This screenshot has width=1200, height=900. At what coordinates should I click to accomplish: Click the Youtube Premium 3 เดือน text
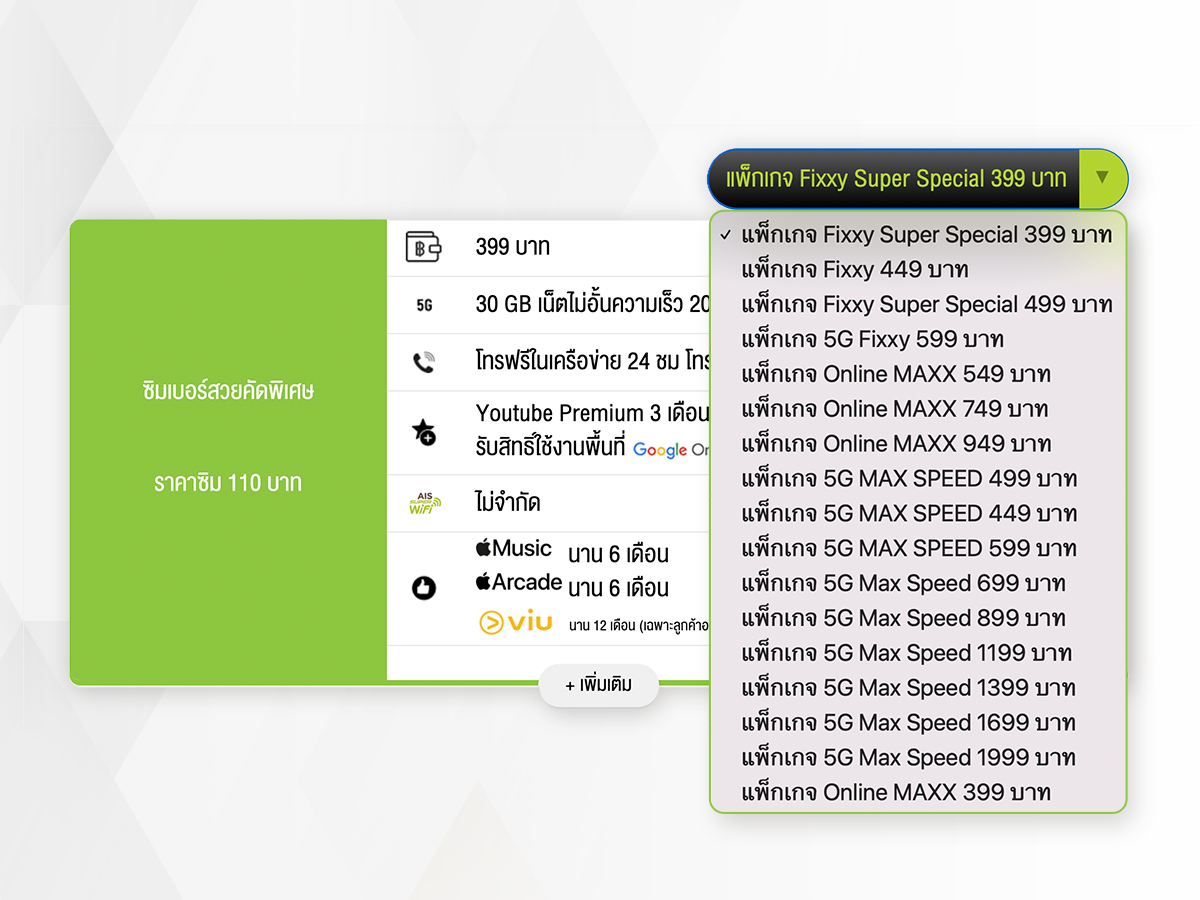click(593, 414)
